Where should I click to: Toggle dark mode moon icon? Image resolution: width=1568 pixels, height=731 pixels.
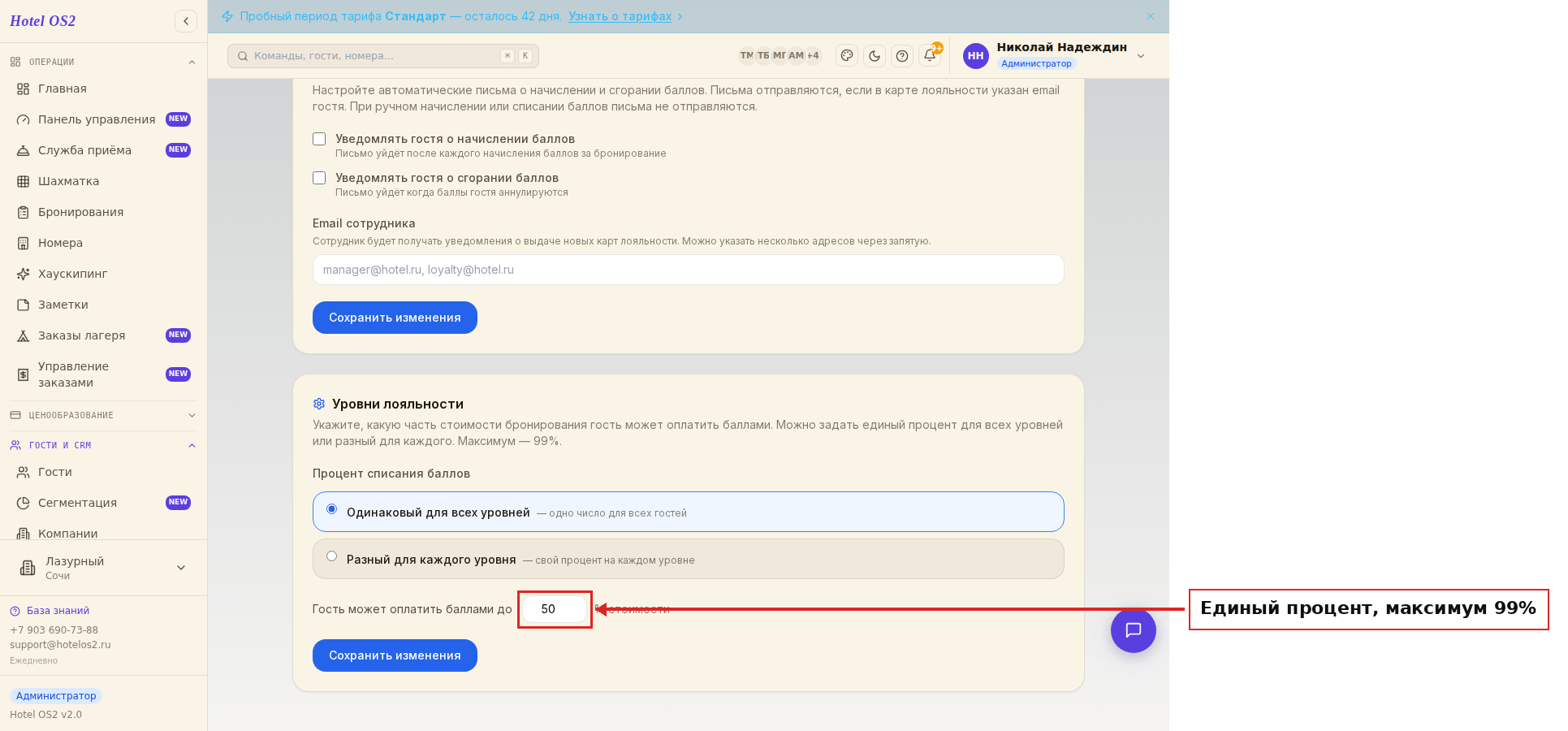pyautogui.click(x=875, y=56)
